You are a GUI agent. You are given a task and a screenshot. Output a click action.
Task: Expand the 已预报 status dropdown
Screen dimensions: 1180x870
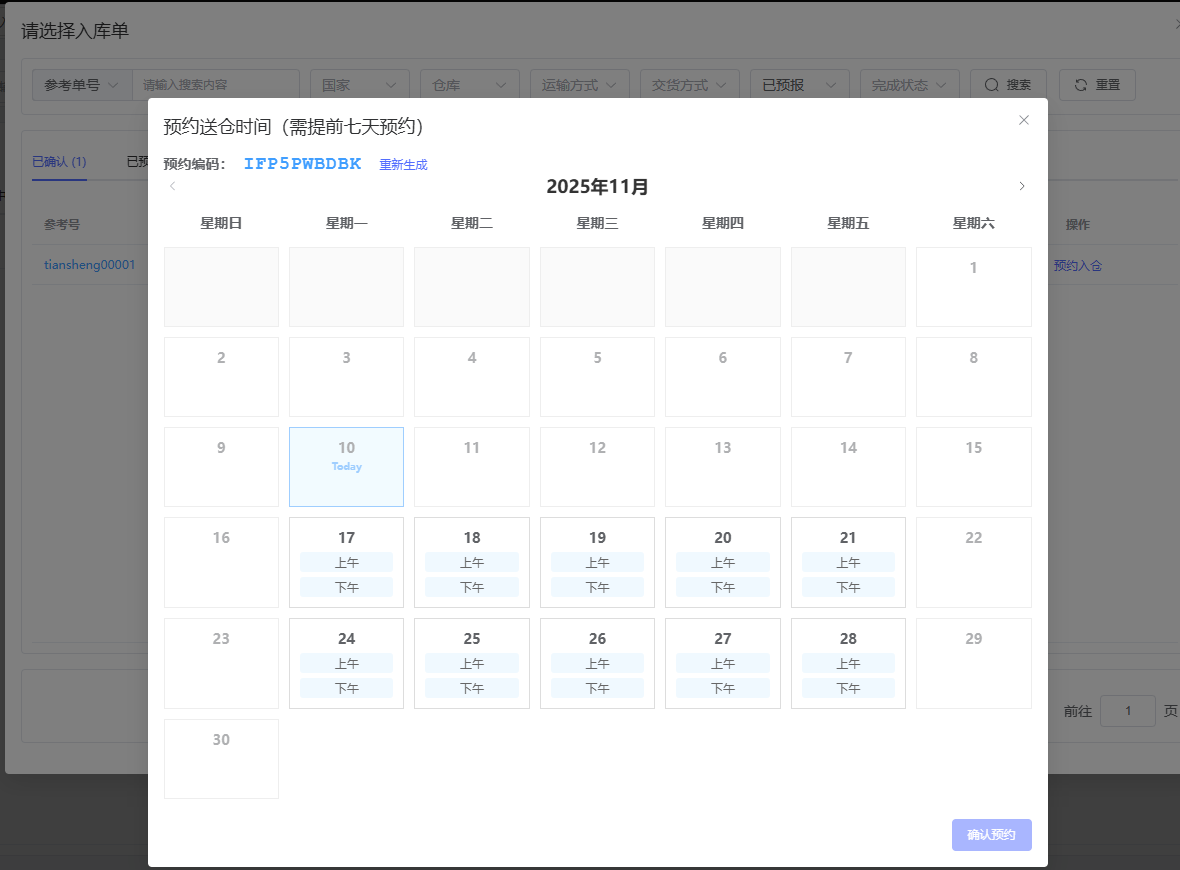[x=799, y=85]
